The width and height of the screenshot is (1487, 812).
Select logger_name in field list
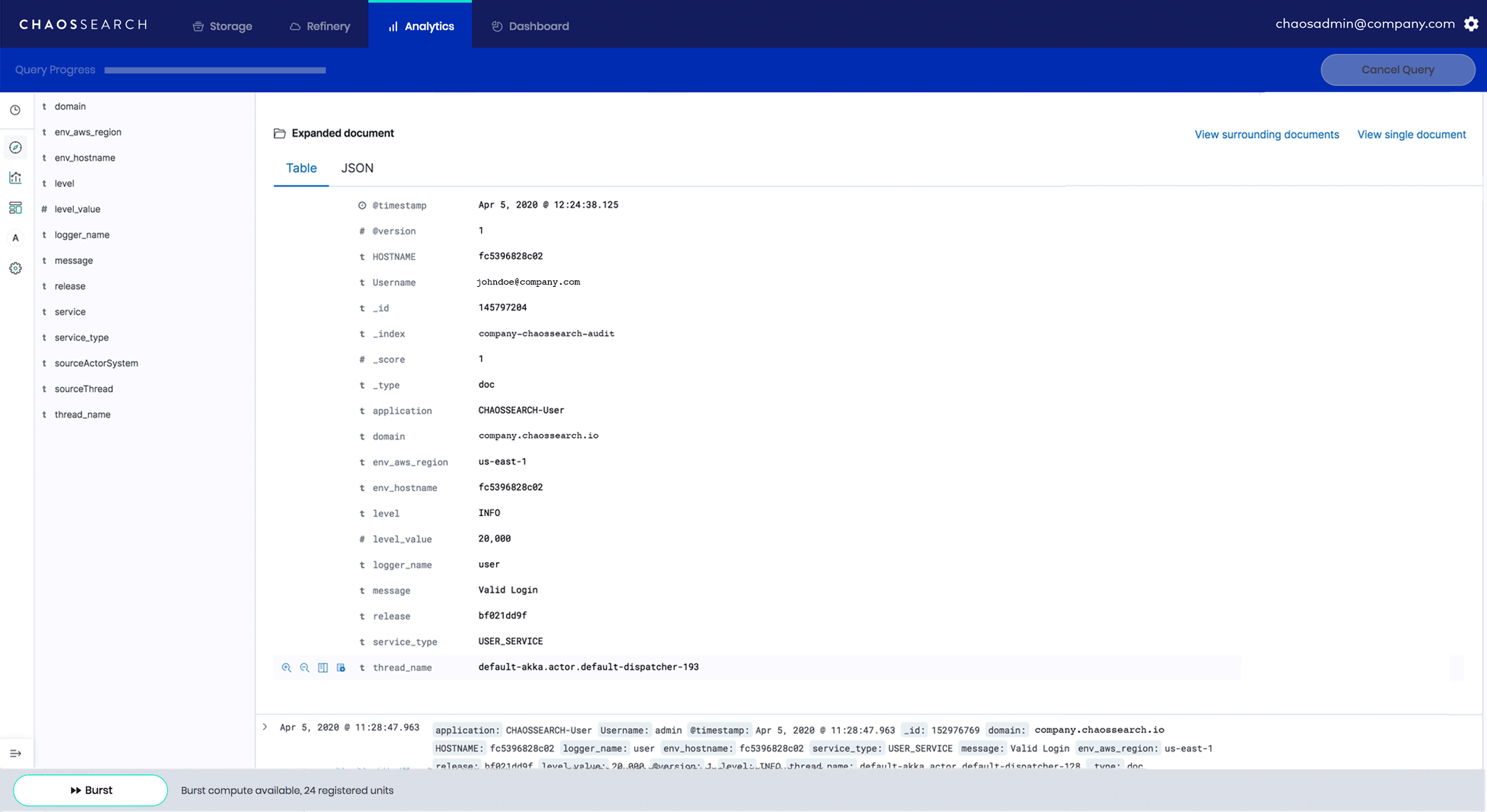pyautogui.click(x=82, y=234)
